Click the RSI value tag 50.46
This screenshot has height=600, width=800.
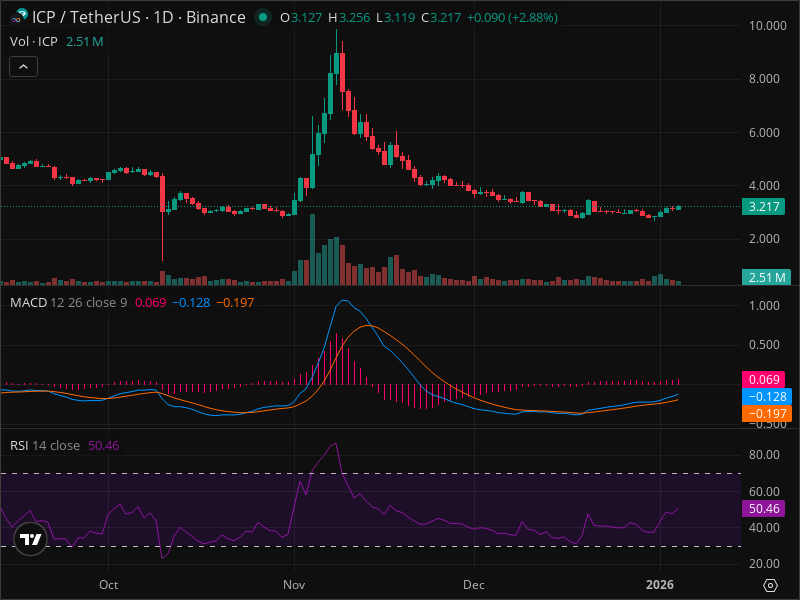pos(763,509)
